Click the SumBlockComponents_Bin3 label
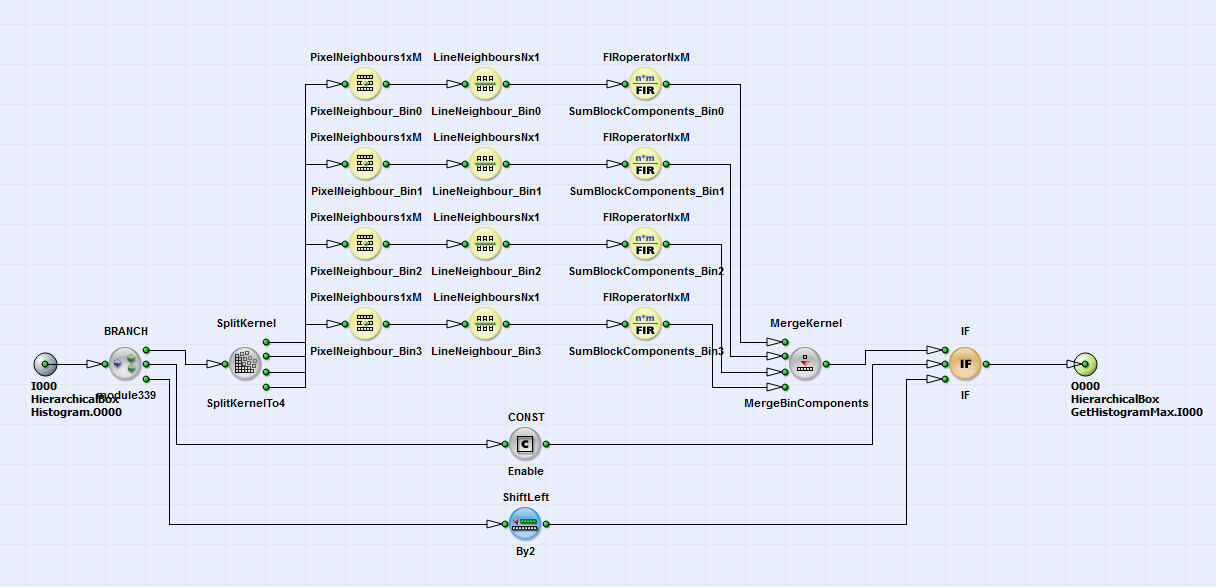Viewport: 1216px width, 587px height. pos(646,351)
